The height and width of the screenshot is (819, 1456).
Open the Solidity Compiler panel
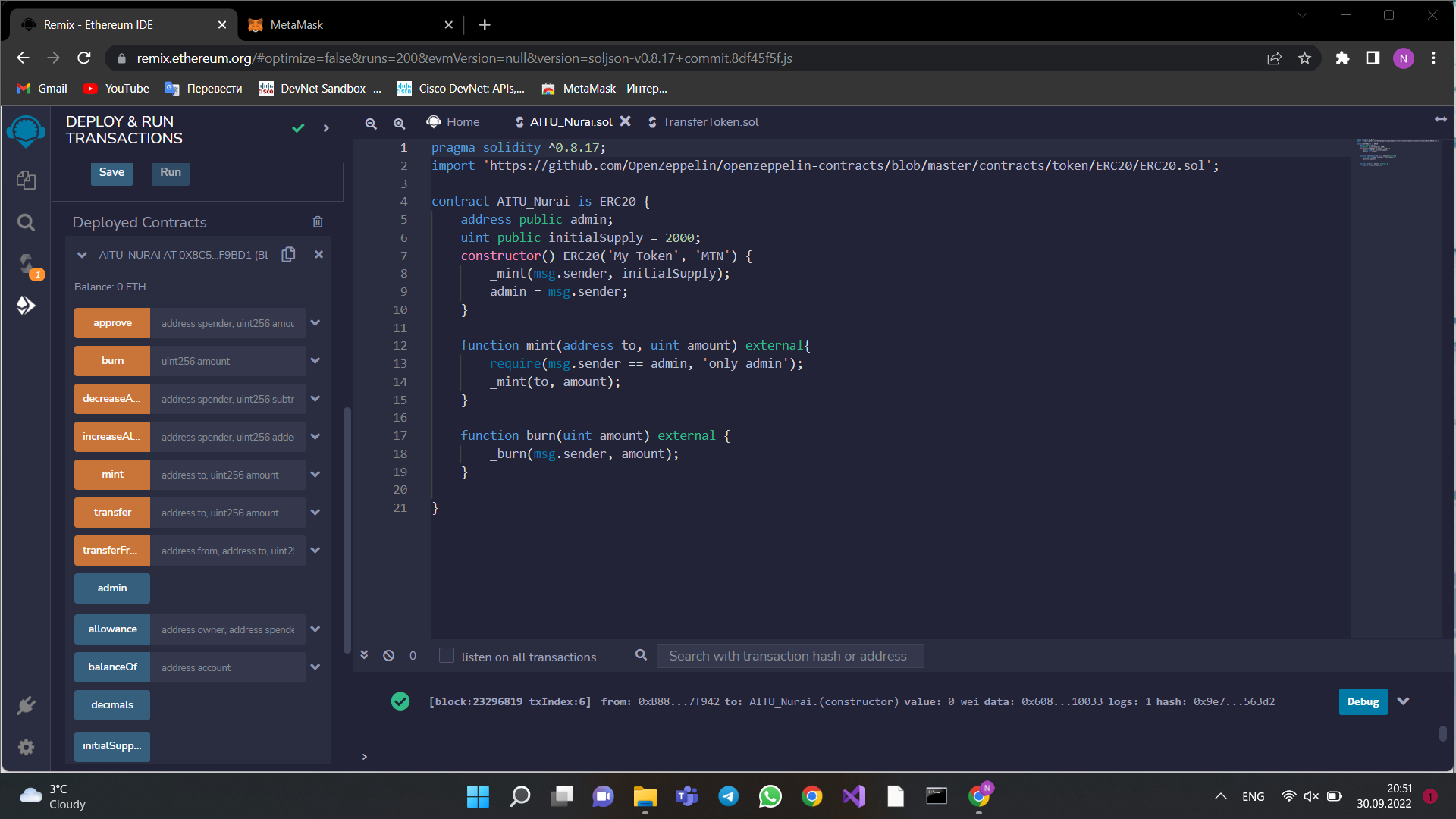[x=27, y=263]
